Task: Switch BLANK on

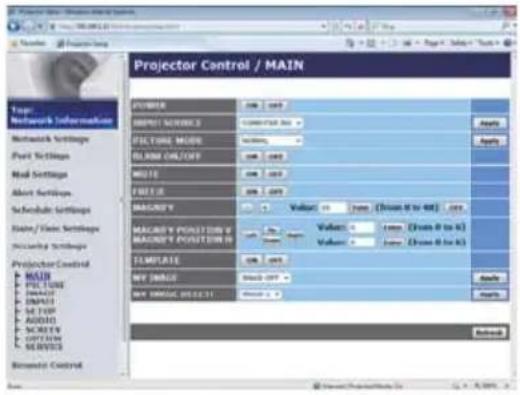Action: [252, 156]
